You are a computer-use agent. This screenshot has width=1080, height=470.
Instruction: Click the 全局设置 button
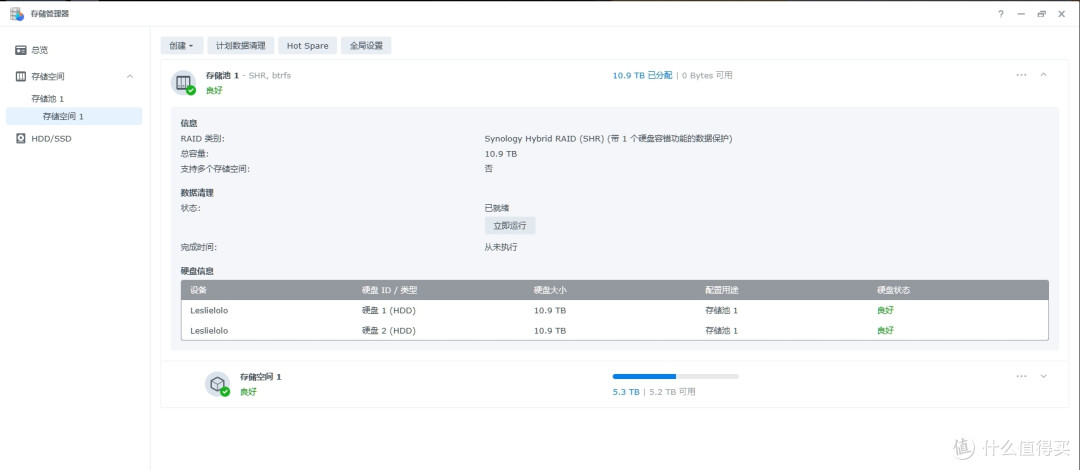[x=366, y=45]
